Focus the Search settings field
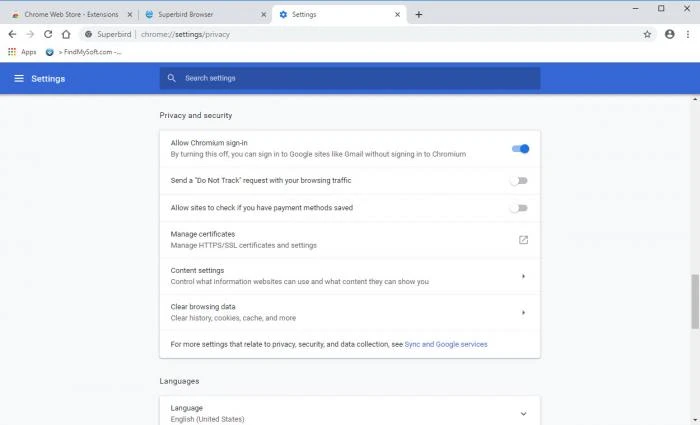This screenshot has height=425, width=700. point(350,78)
